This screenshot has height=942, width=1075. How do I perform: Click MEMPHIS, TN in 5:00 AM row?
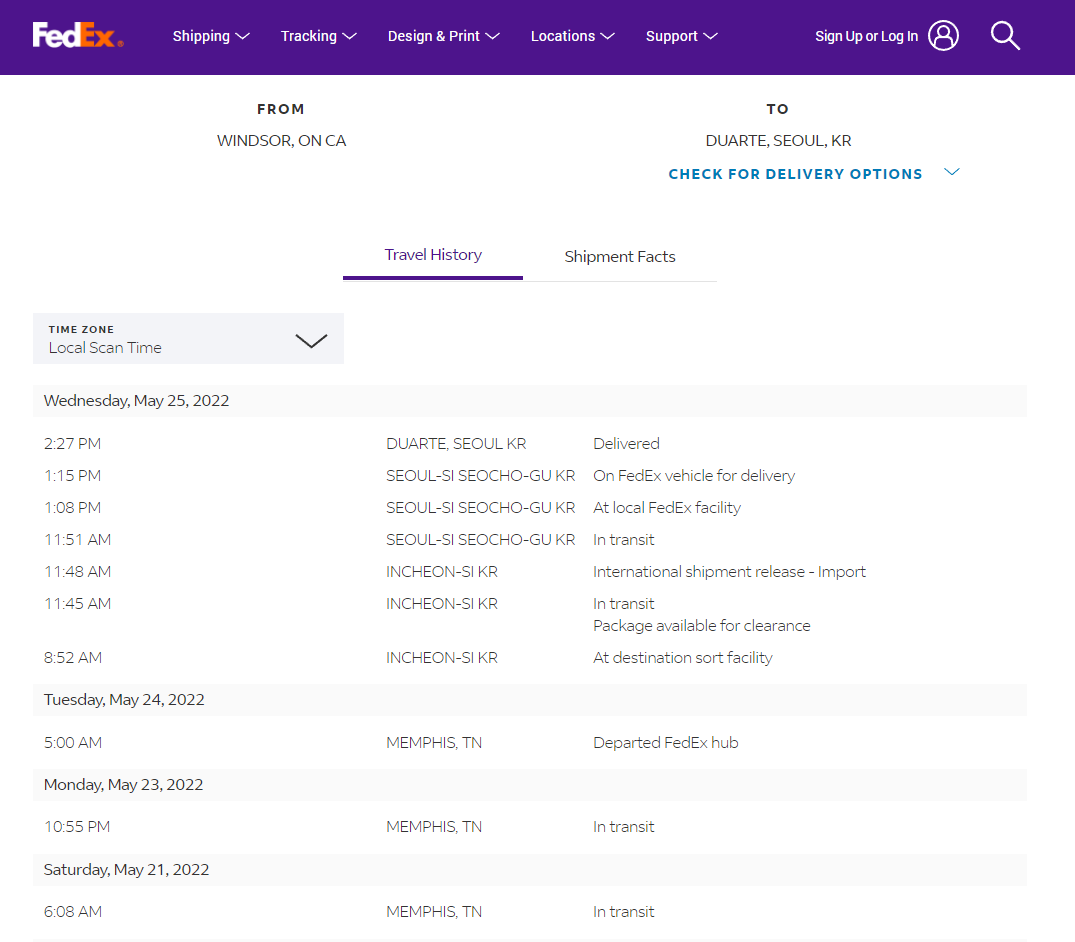click(x=434, y=742)
